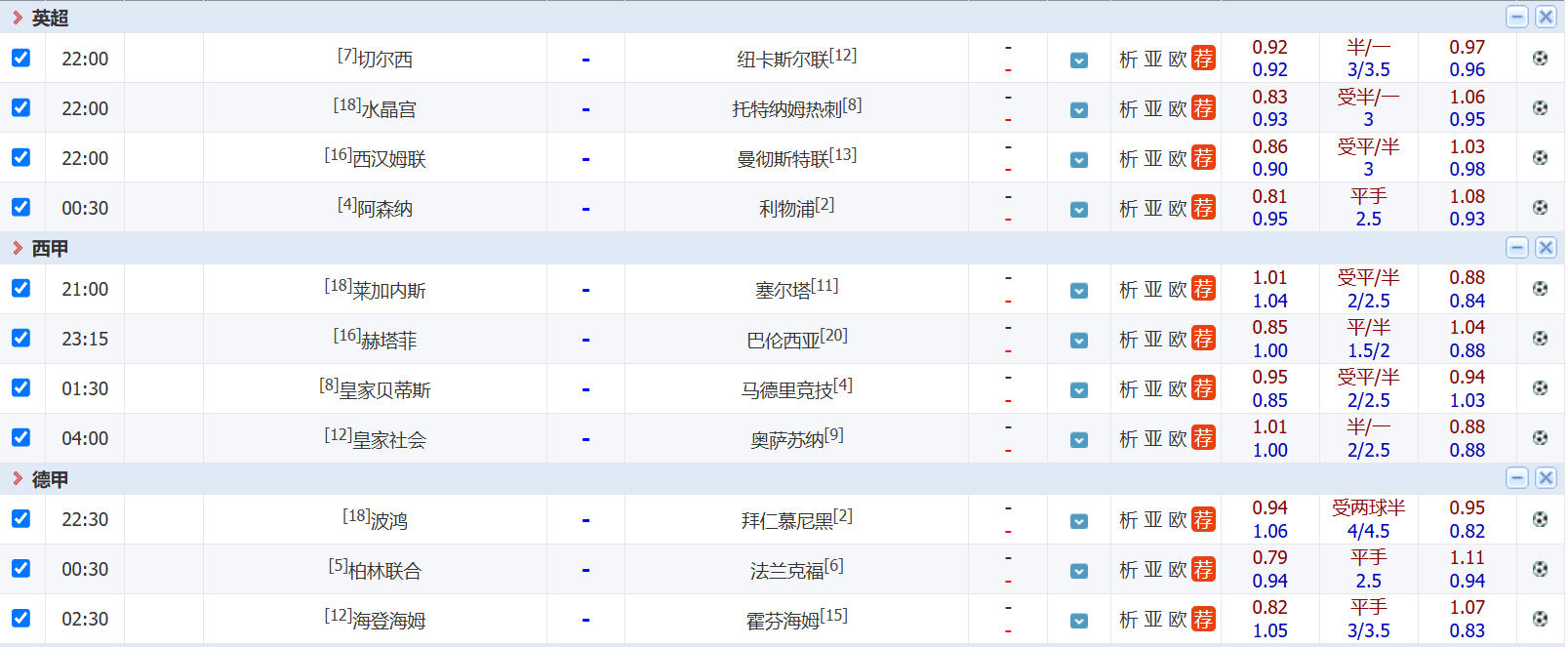Uncheck the 皇家贝蒂斯 match checkbox

tap(20, 387)
